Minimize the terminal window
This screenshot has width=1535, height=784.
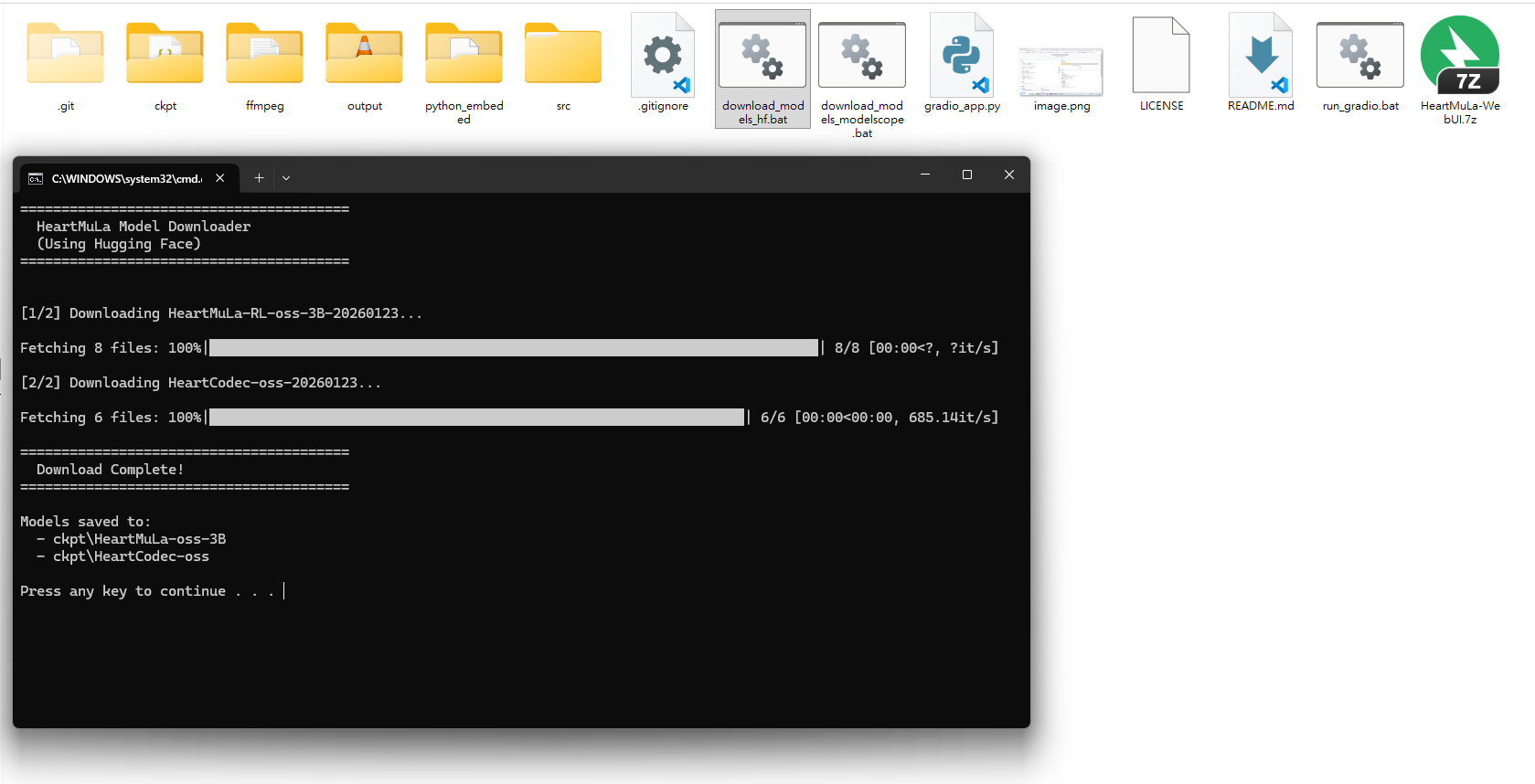pos(925,175)
